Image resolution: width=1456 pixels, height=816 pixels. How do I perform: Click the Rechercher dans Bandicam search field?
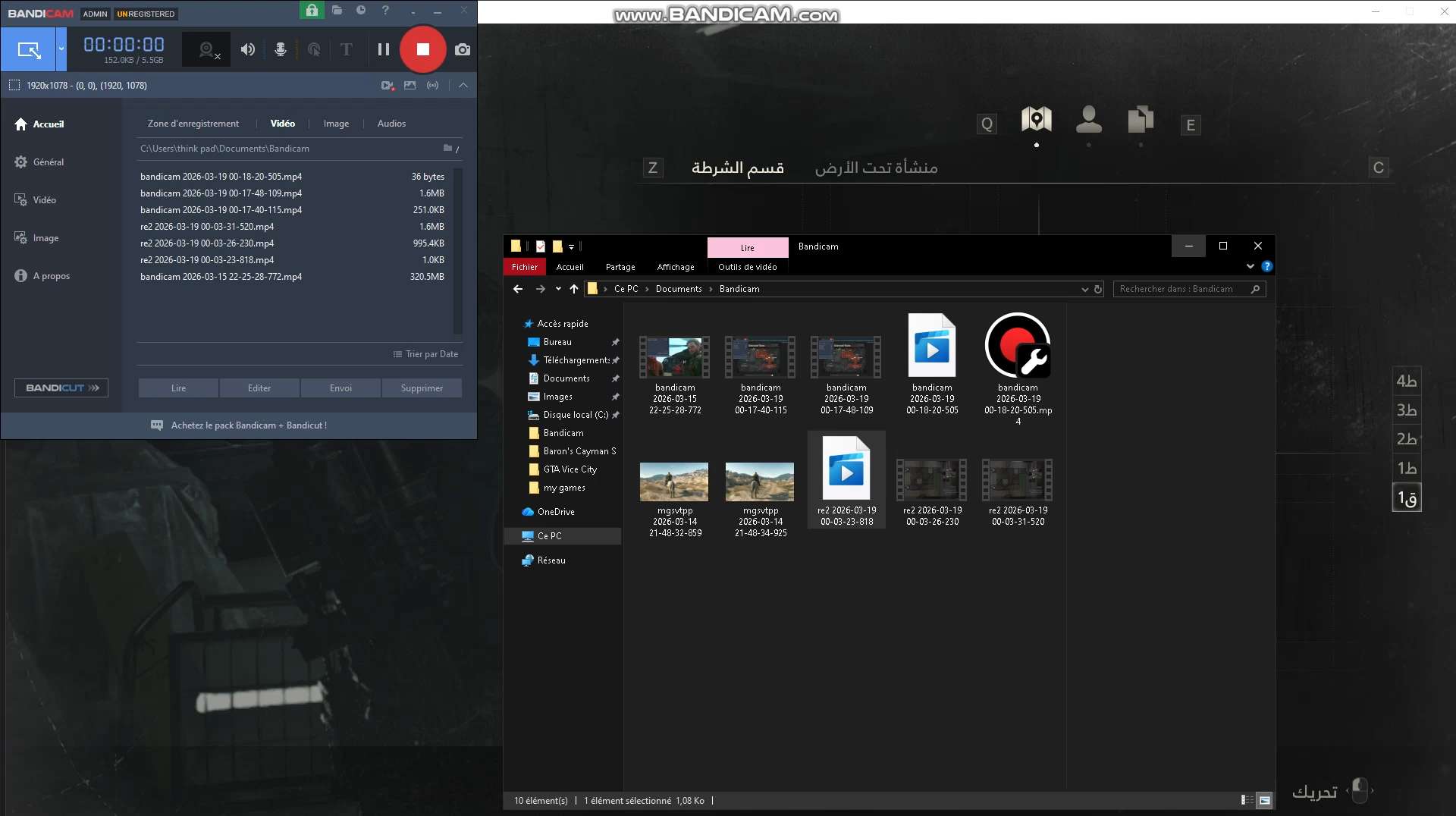tap(1181, 289)
